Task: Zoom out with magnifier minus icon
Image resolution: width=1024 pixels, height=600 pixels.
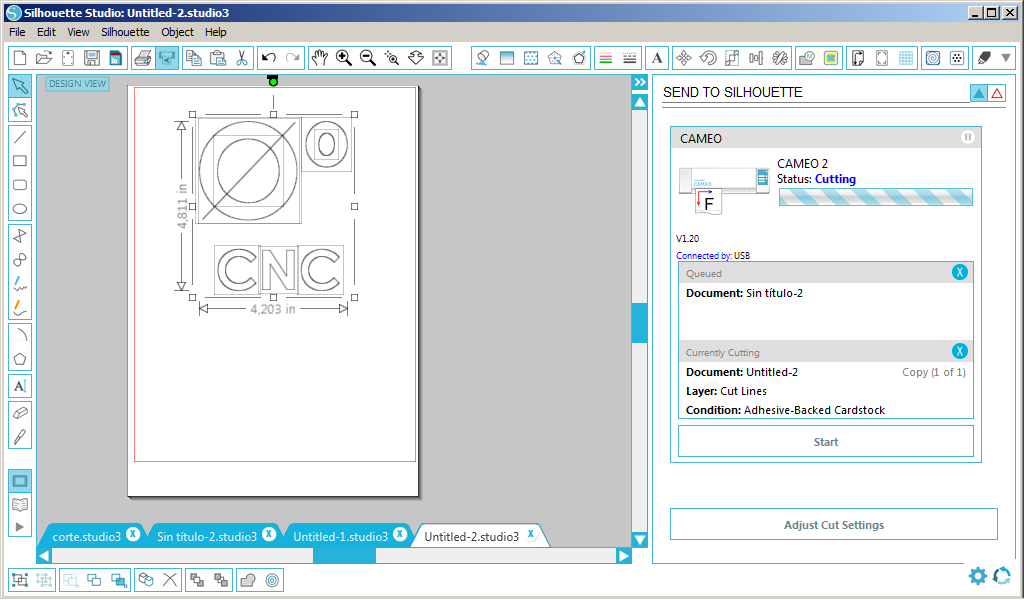Action: click(368, 58)
